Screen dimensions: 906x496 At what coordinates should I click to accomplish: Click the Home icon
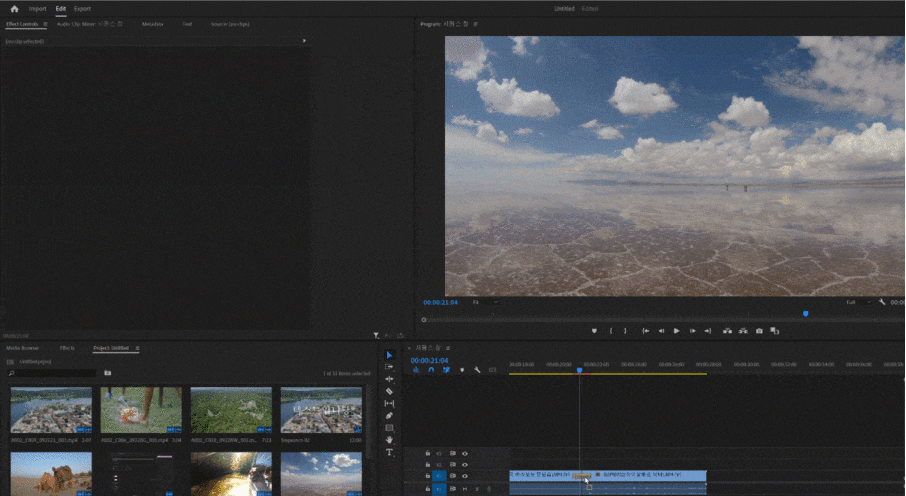(14, 9)
